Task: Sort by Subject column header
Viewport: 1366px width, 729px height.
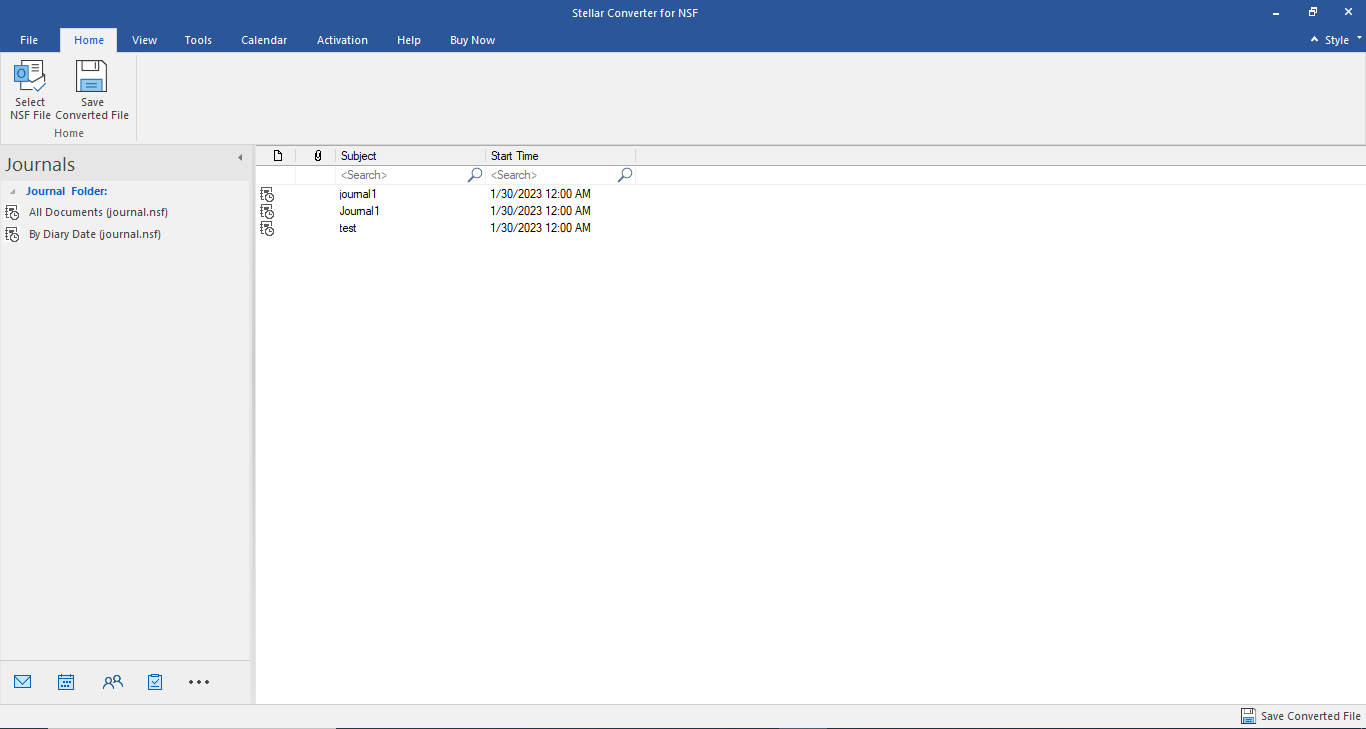Action: (411, 156)
